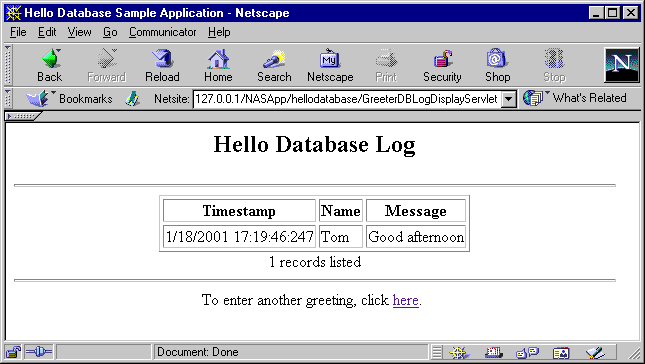Image resolution: width=645 pixels, height=364 pixels.
Task: Open the Help menu
Action: (219, 32)
